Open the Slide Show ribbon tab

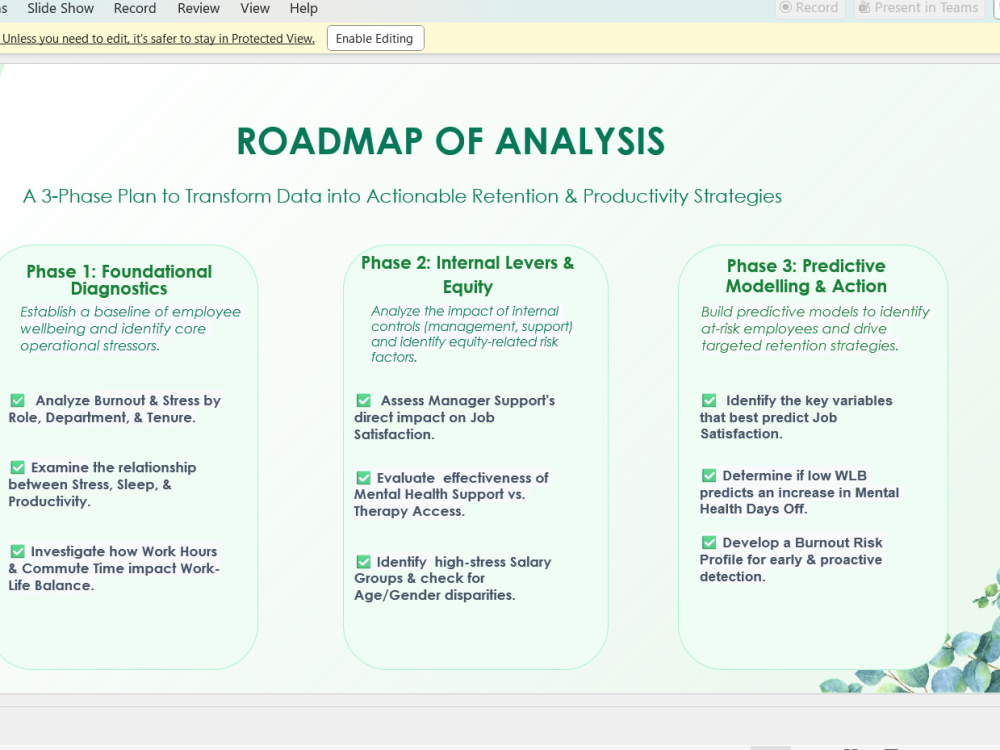pos(60,8)
